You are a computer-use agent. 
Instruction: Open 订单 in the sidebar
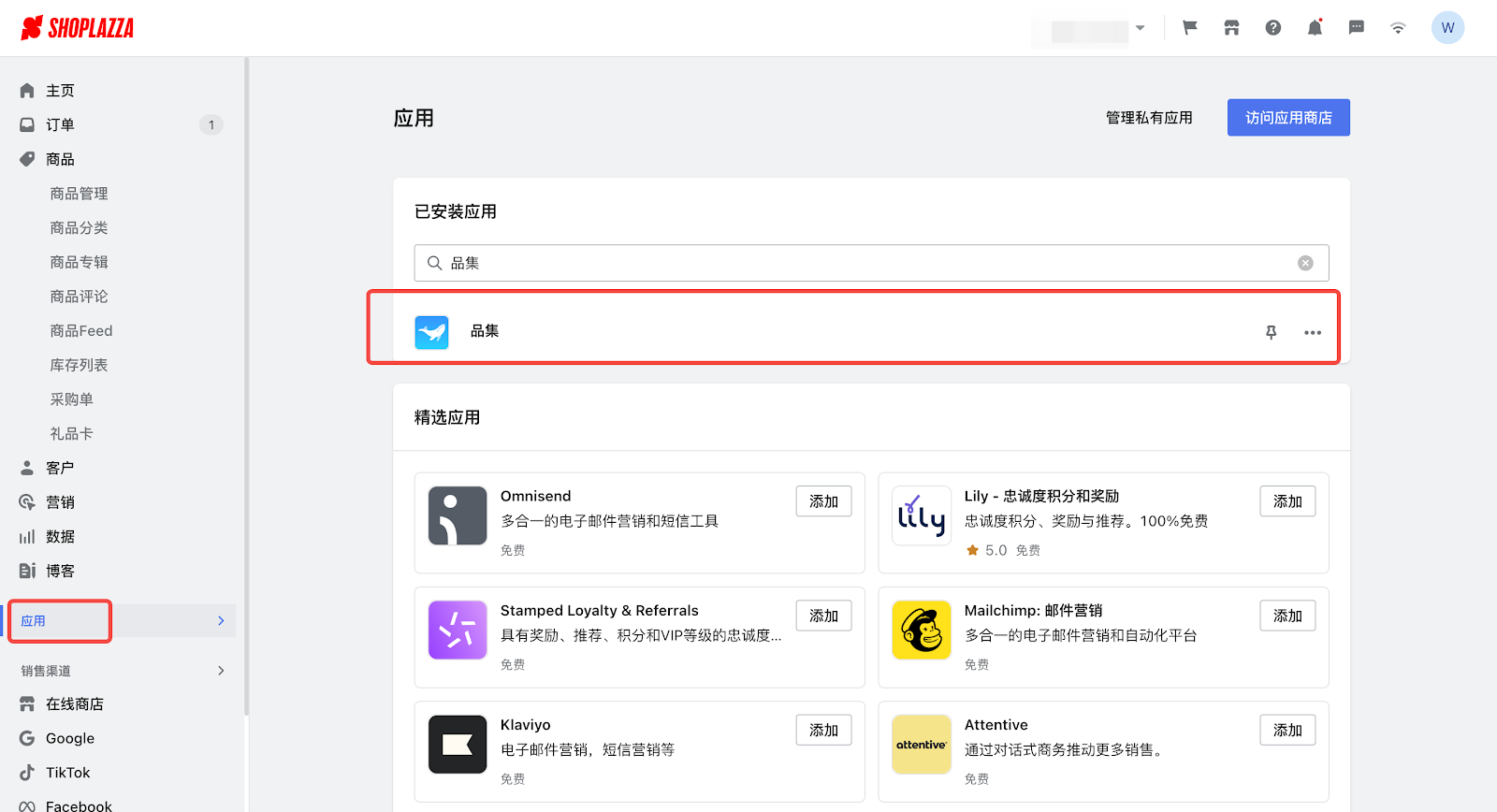click(60, 124)
